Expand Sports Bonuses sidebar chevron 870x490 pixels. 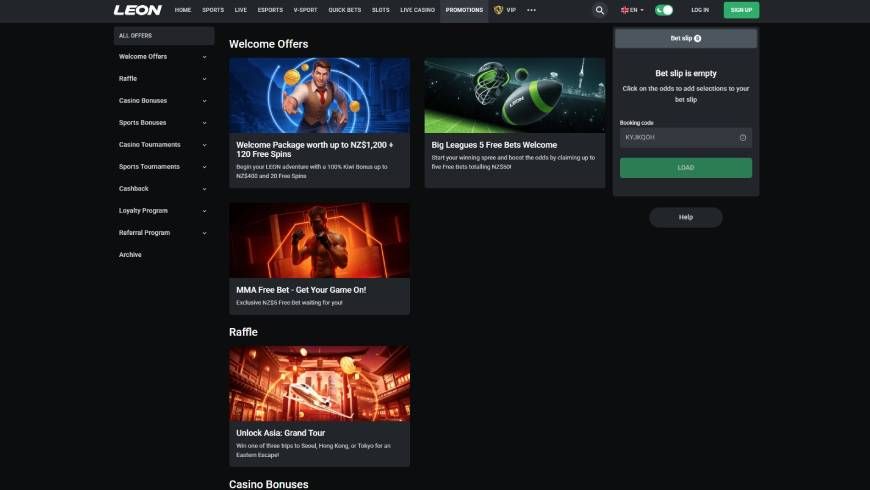pos(204,123)
